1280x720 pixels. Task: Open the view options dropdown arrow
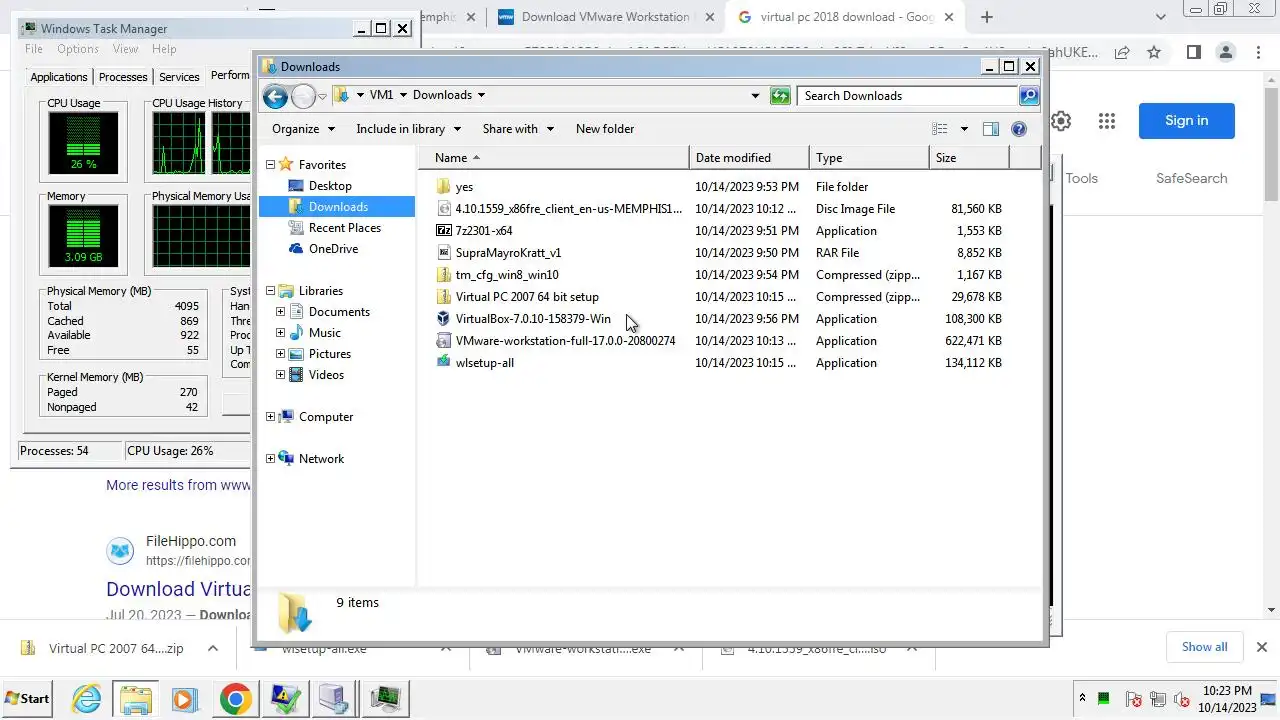click(x=964, y=129)
